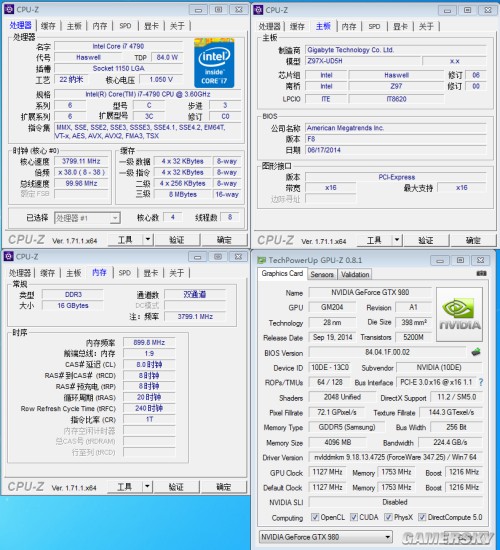Click the DRAM frequency value 899.8 MHz
This screenshot has width=500, height=550.
tap(149, 342)
